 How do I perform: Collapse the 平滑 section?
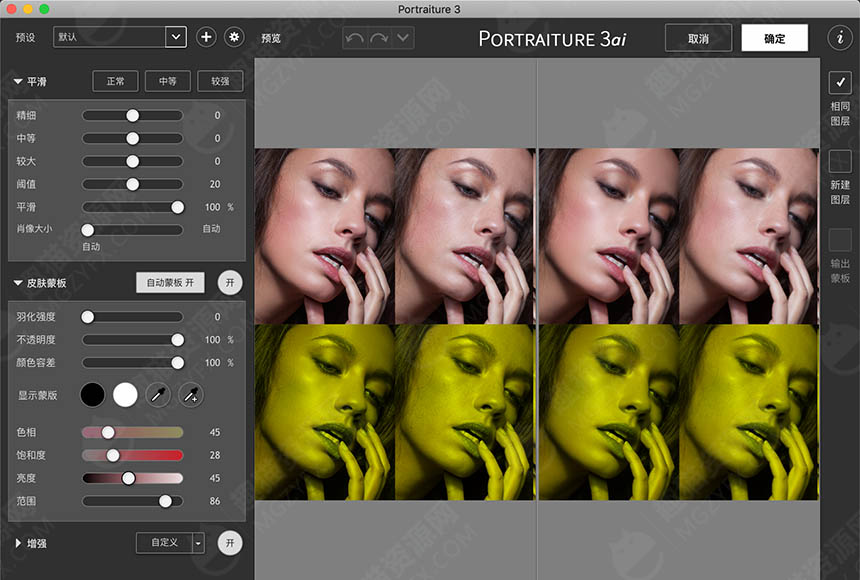pyautogui.click(x=18, y=82)
